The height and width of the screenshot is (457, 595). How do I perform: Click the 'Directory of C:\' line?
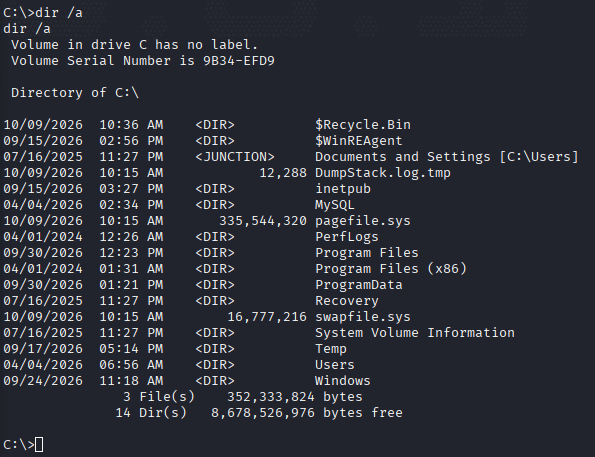75,93
